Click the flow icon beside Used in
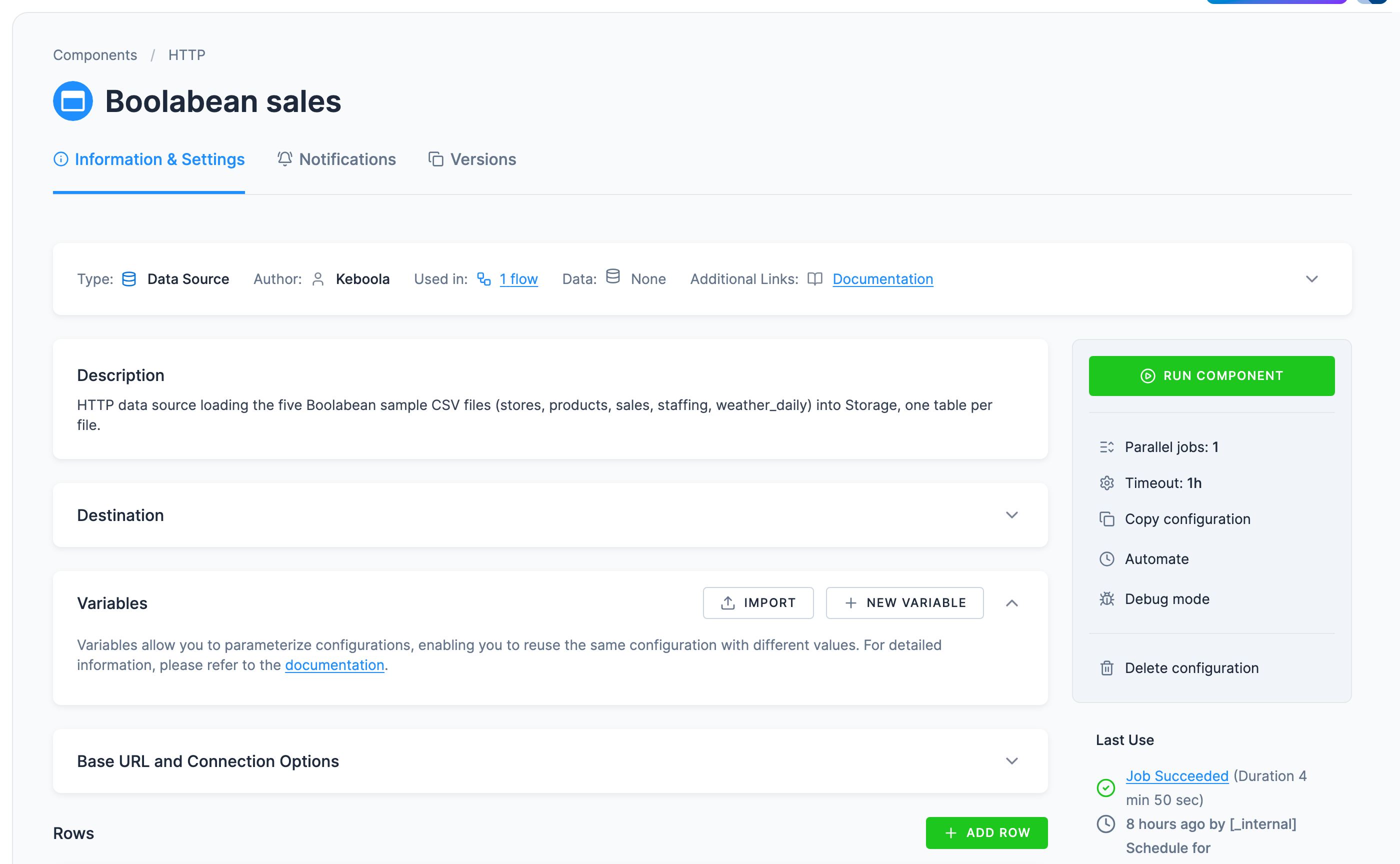The image size is (1400, 864). click(484, 279)
